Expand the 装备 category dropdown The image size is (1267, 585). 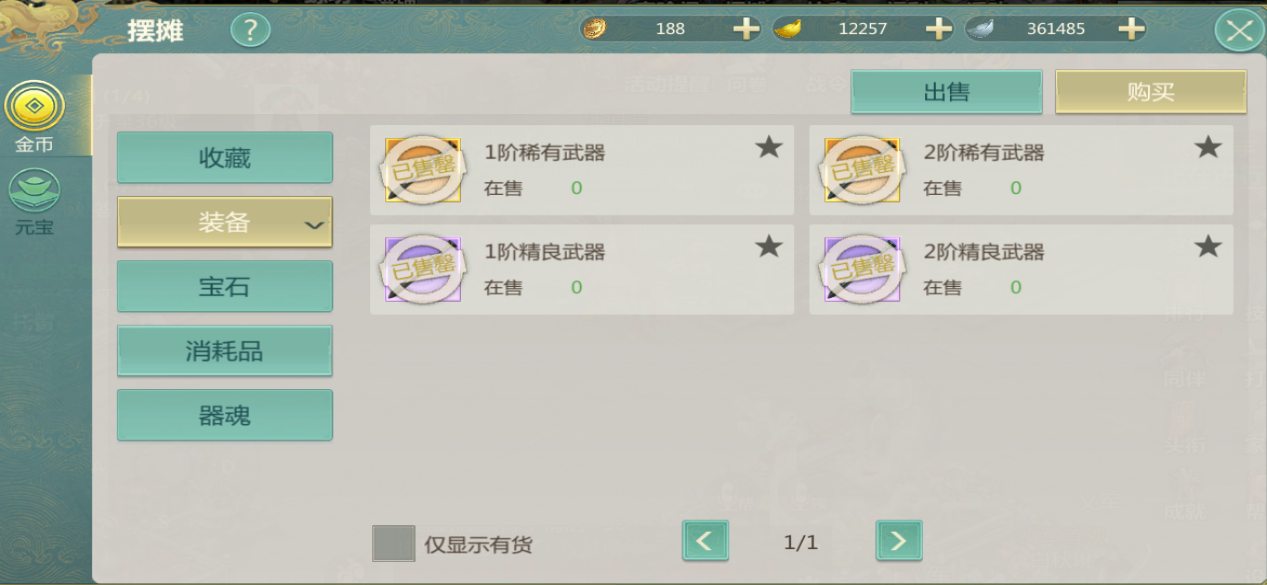pyautogui.click(x=225, y=222)
